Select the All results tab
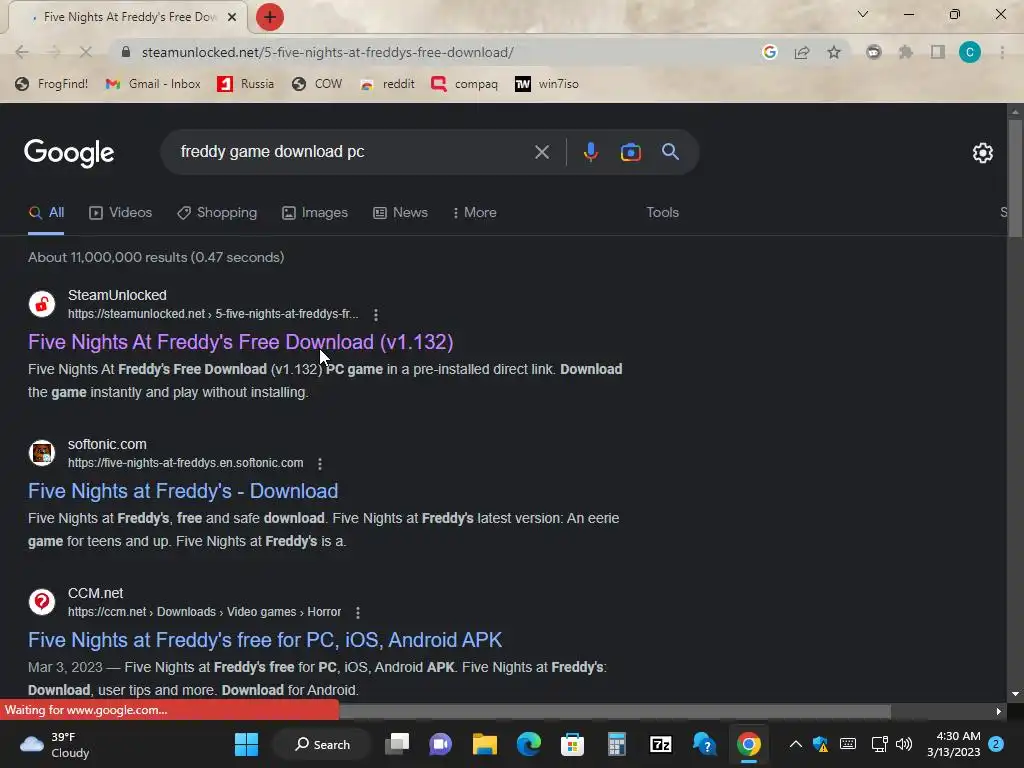This screenshot has height=768, width=1024. click(46, 213)
